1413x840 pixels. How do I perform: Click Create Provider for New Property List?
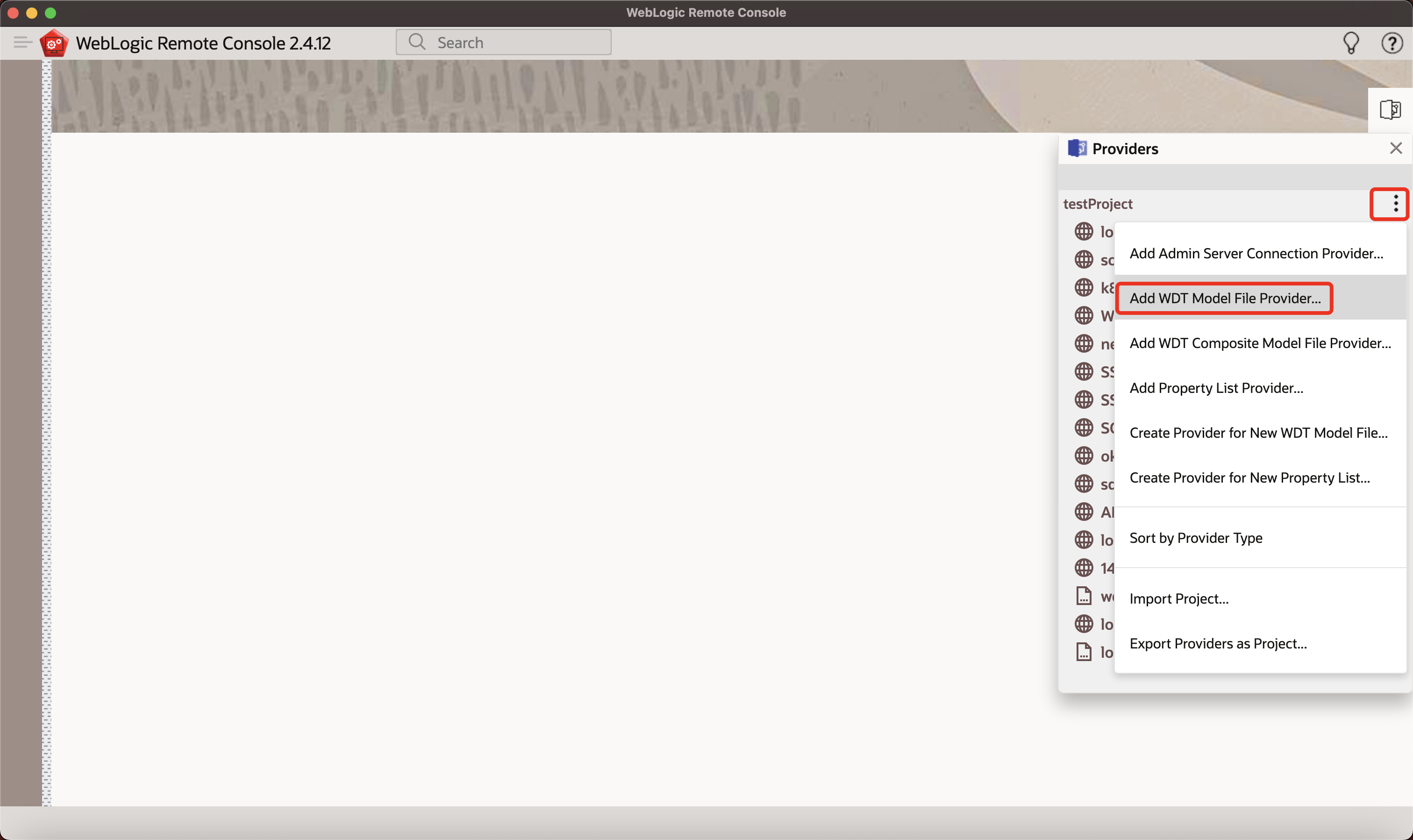click(x=1249, y=478)
